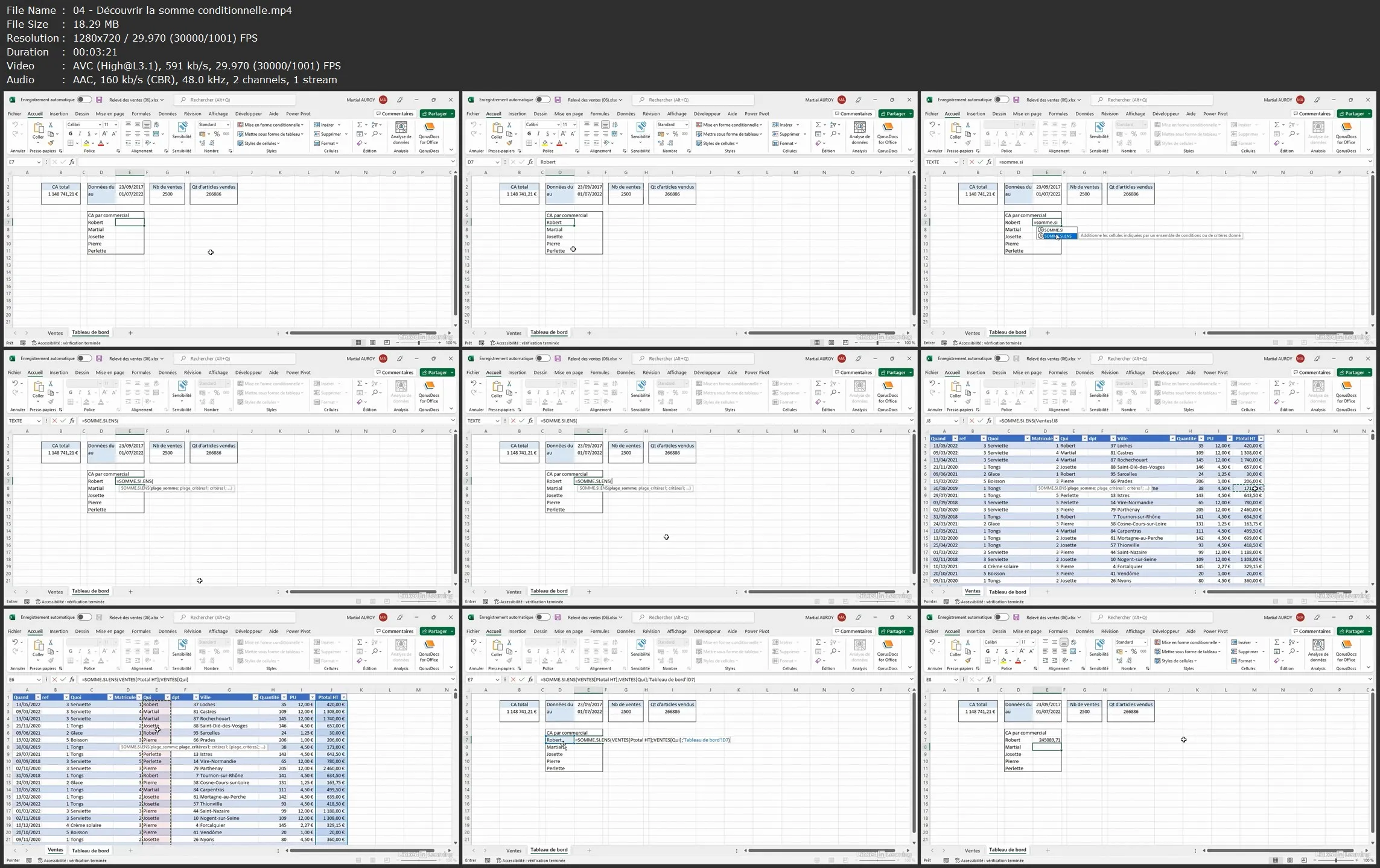1380x868 pixels.
Task: Adjust the zoom slider in the empty E7 frame
Action: pos(419,343)
